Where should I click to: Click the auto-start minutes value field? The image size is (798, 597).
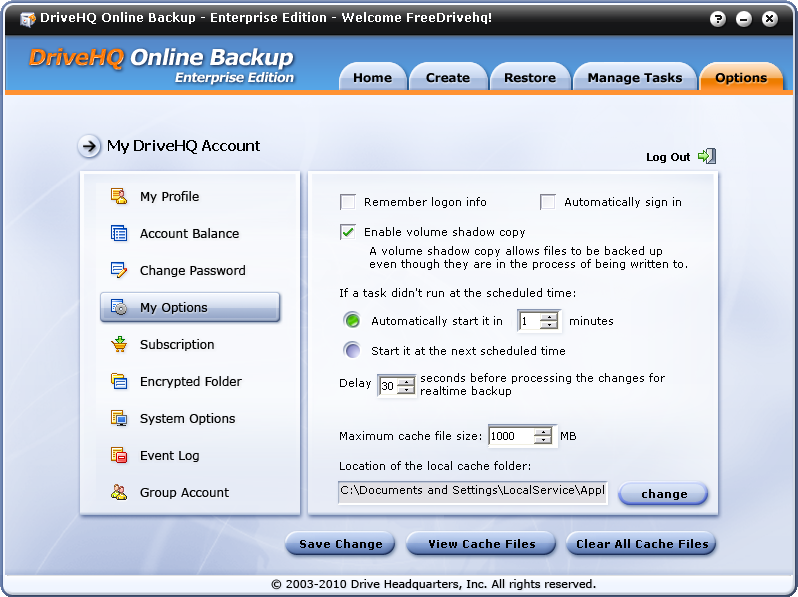(529, 321)
